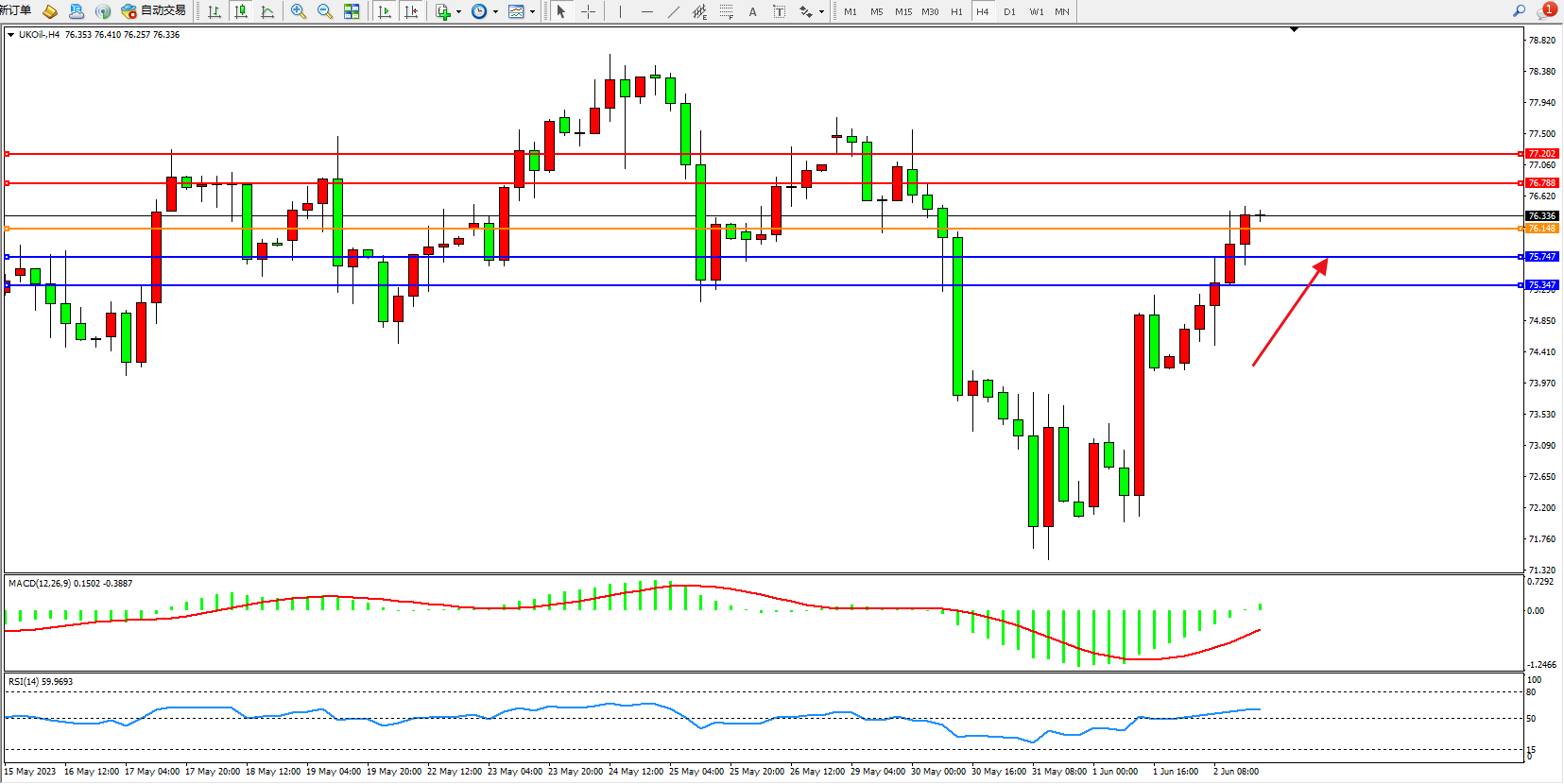This screenshot has width=1564, height=784.
Task: Click the Zoom Out magnifier icon
Action: (x=324, y=11)
